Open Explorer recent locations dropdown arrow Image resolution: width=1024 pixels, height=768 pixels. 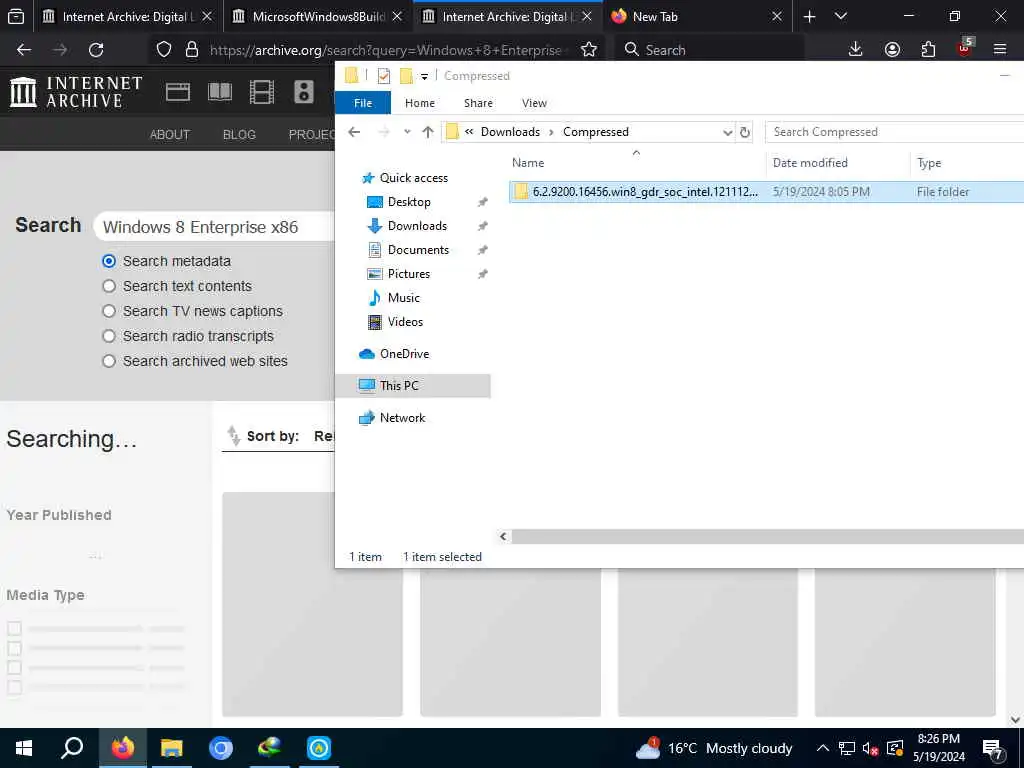coord(407,132)
